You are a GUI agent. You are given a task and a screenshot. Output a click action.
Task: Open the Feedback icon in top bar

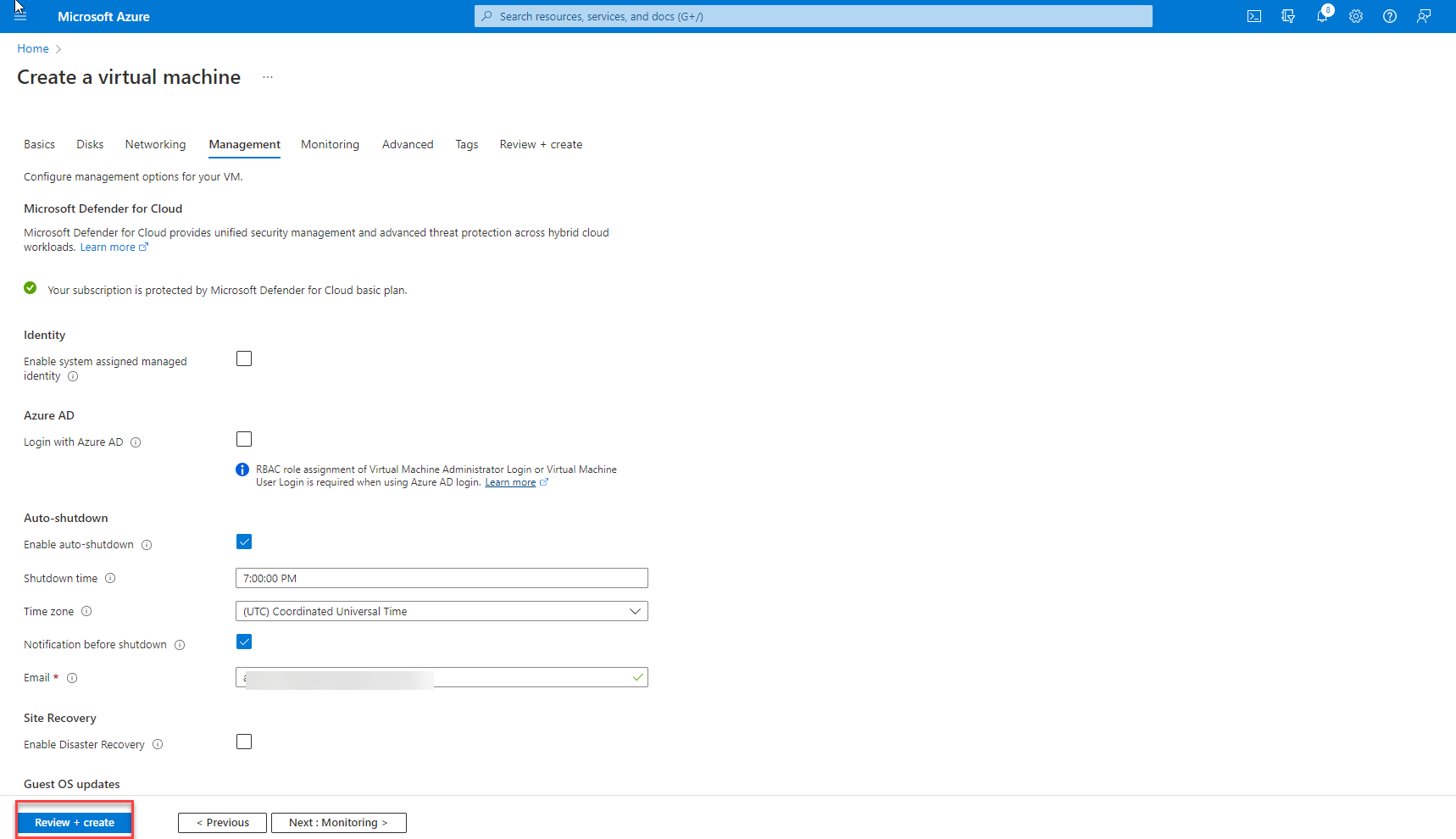[x=1424, y=16]
